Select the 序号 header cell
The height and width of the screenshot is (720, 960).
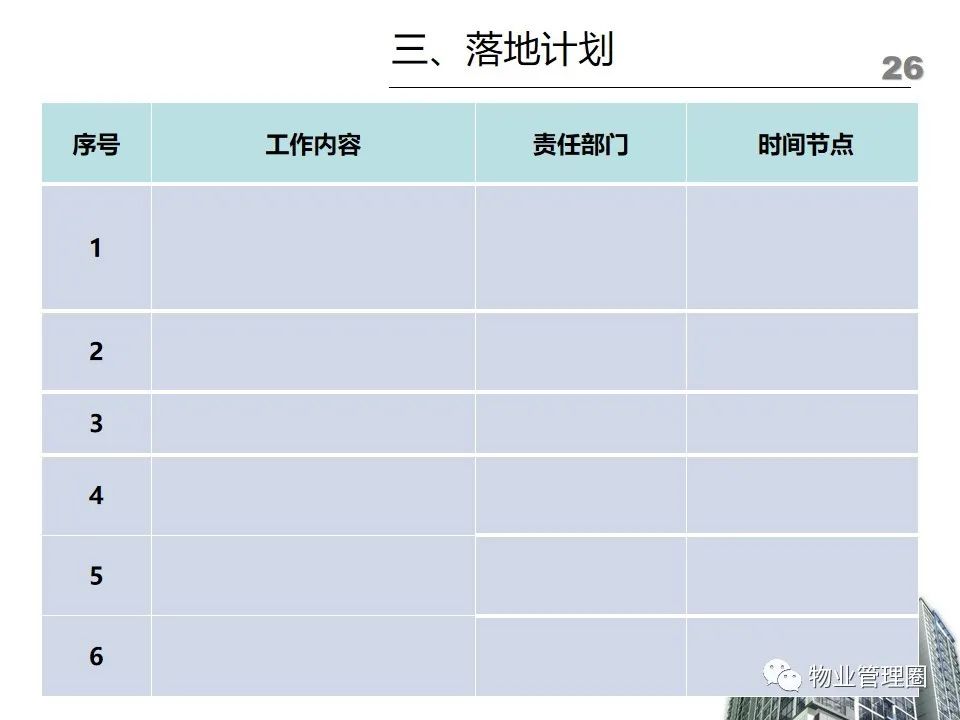coord(96,143)
